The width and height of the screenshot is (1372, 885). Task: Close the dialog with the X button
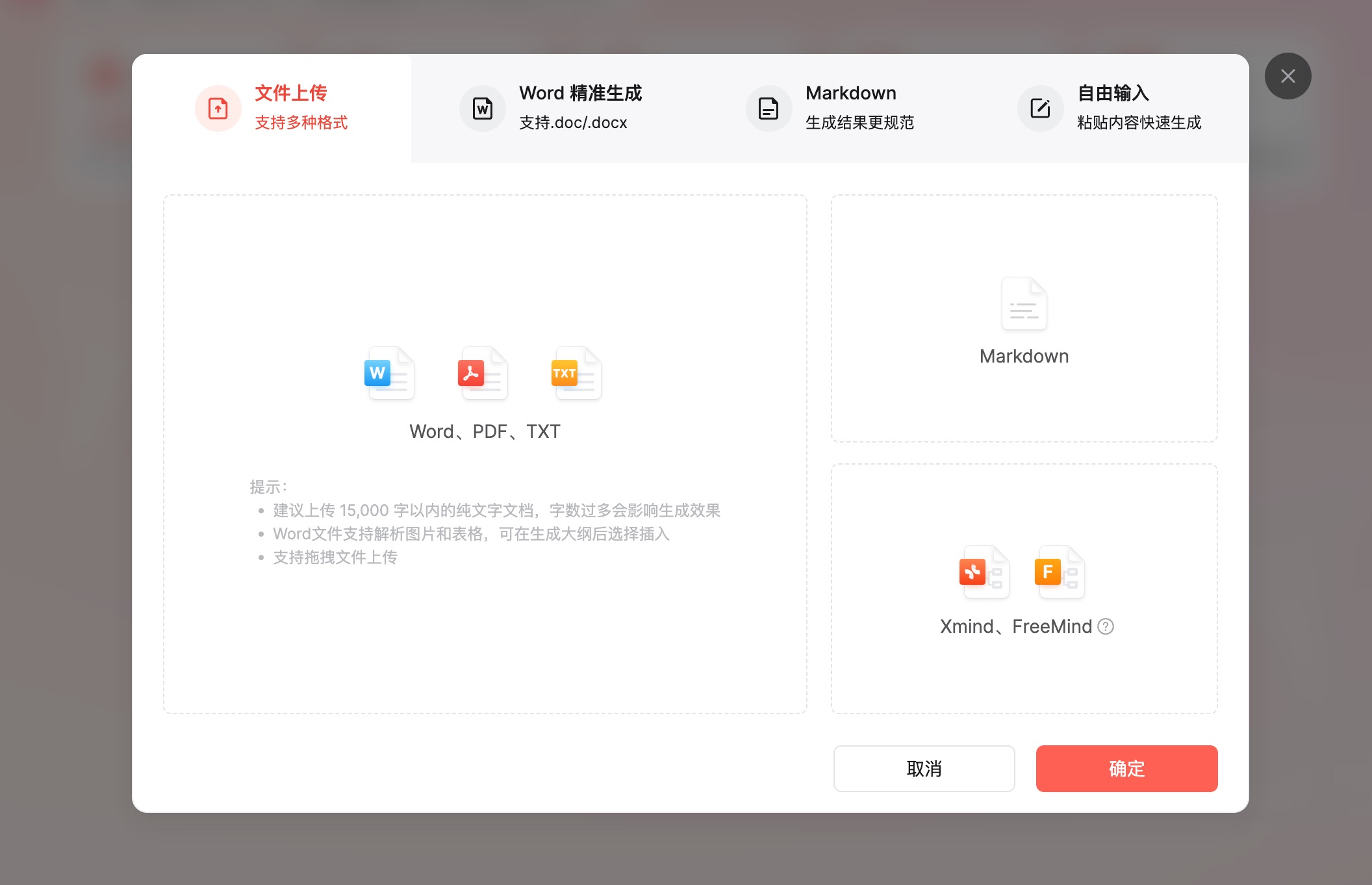point(1288,75)
